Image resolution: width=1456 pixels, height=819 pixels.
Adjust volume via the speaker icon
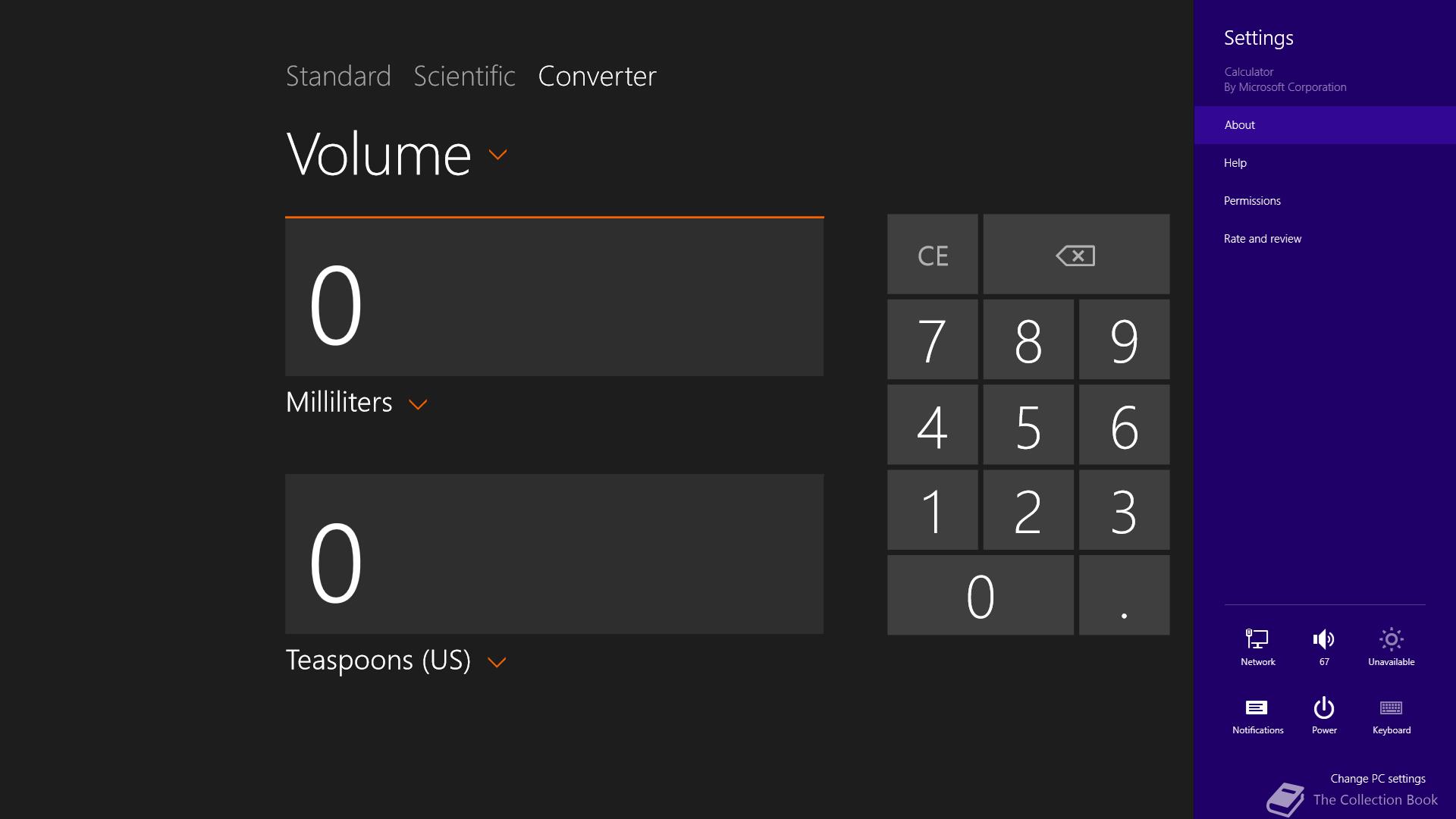(1324, 647)
